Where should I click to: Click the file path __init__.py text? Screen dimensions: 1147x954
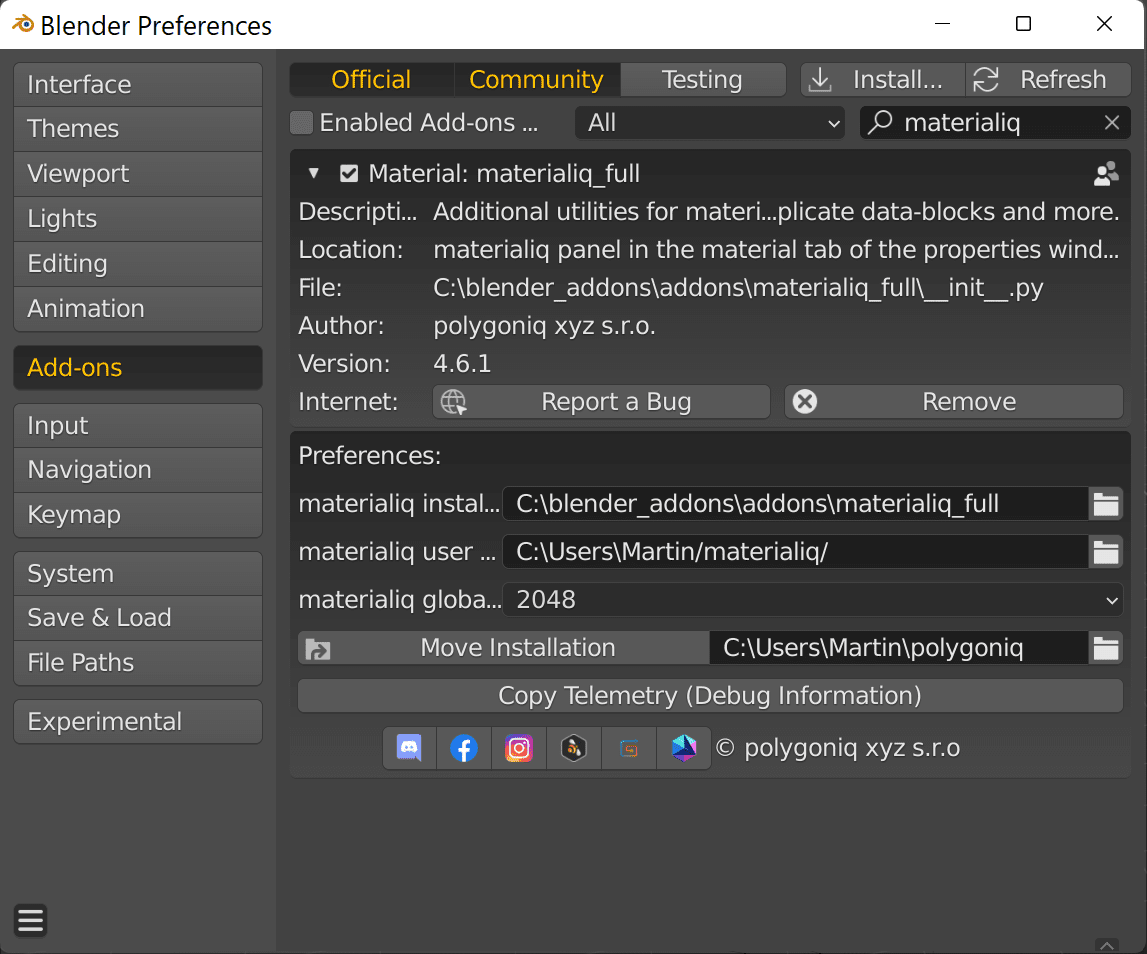pos(739,288)
